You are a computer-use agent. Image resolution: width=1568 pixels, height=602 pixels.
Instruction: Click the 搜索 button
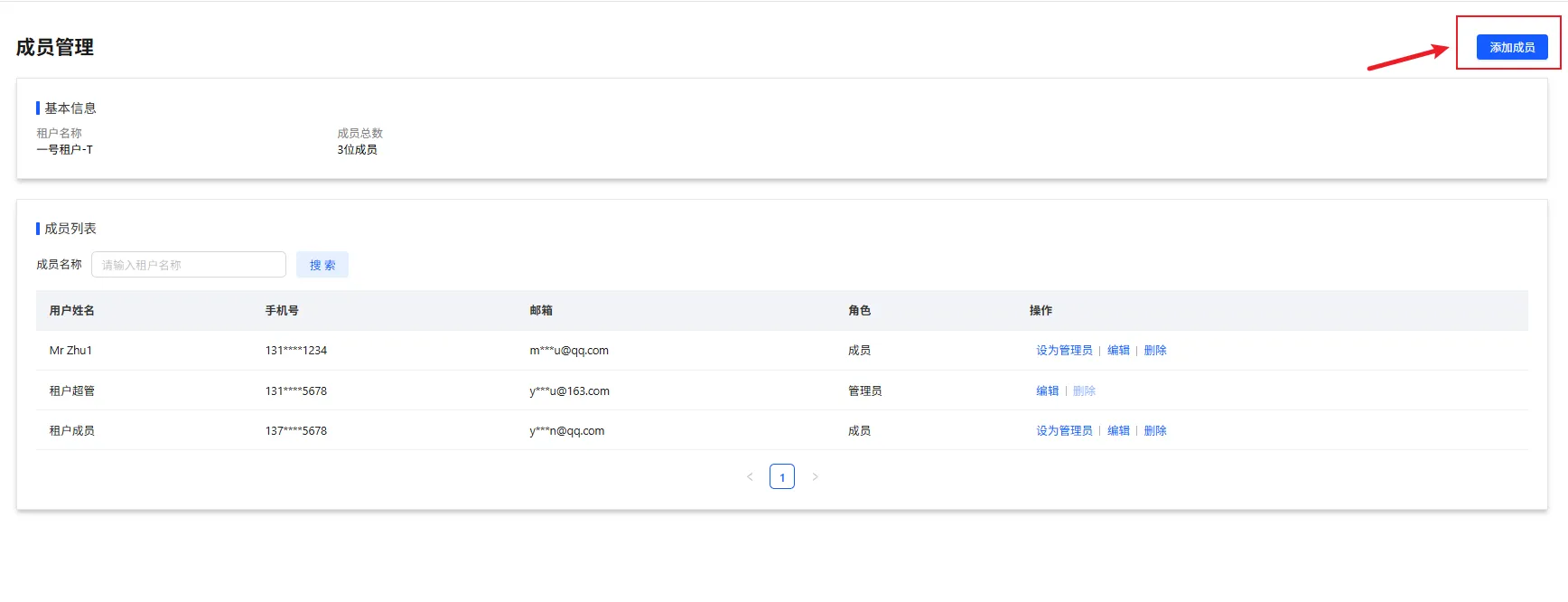[x=322, y=265]
